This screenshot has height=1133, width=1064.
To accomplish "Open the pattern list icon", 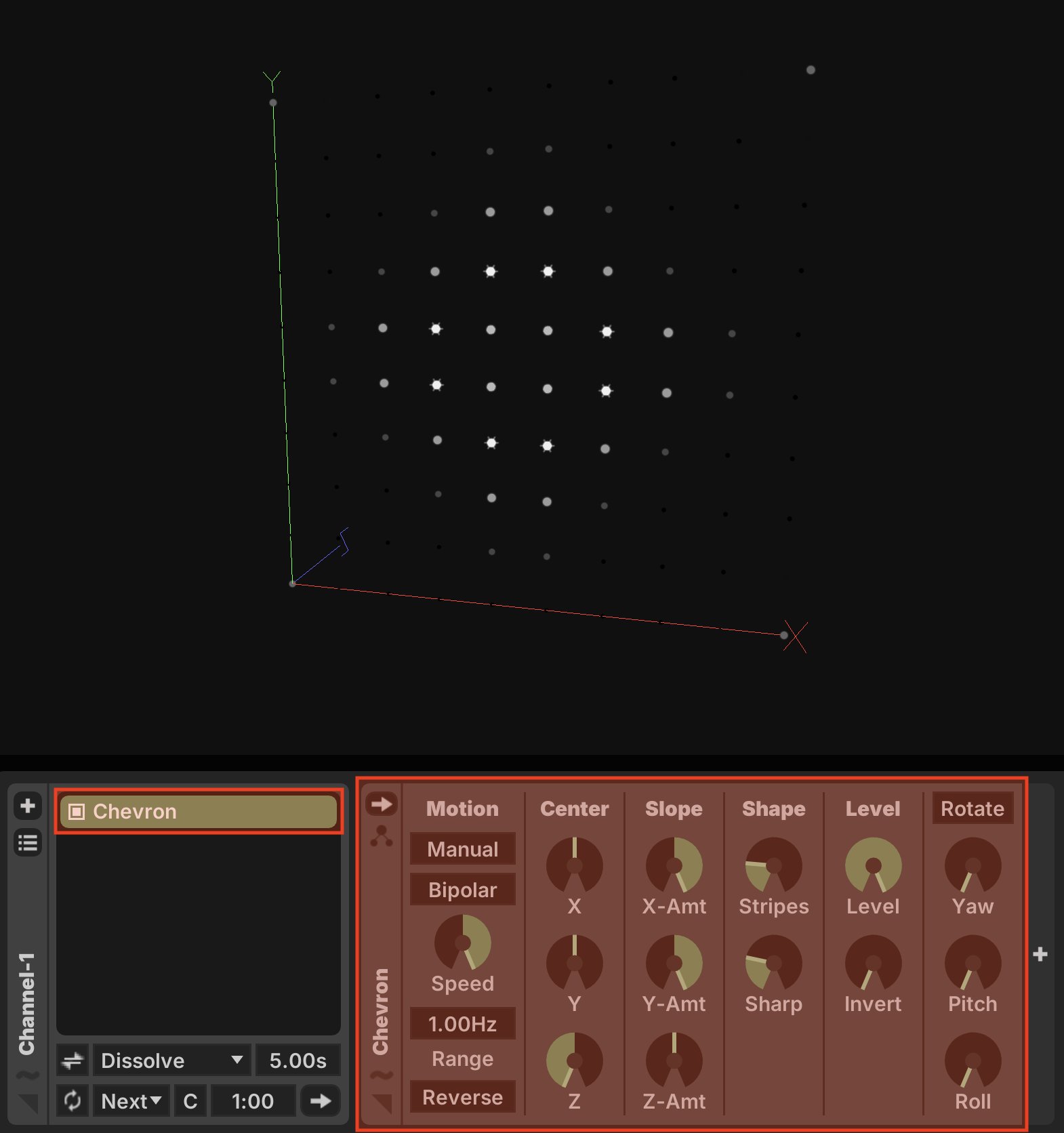I will click(x=28, y=843).
